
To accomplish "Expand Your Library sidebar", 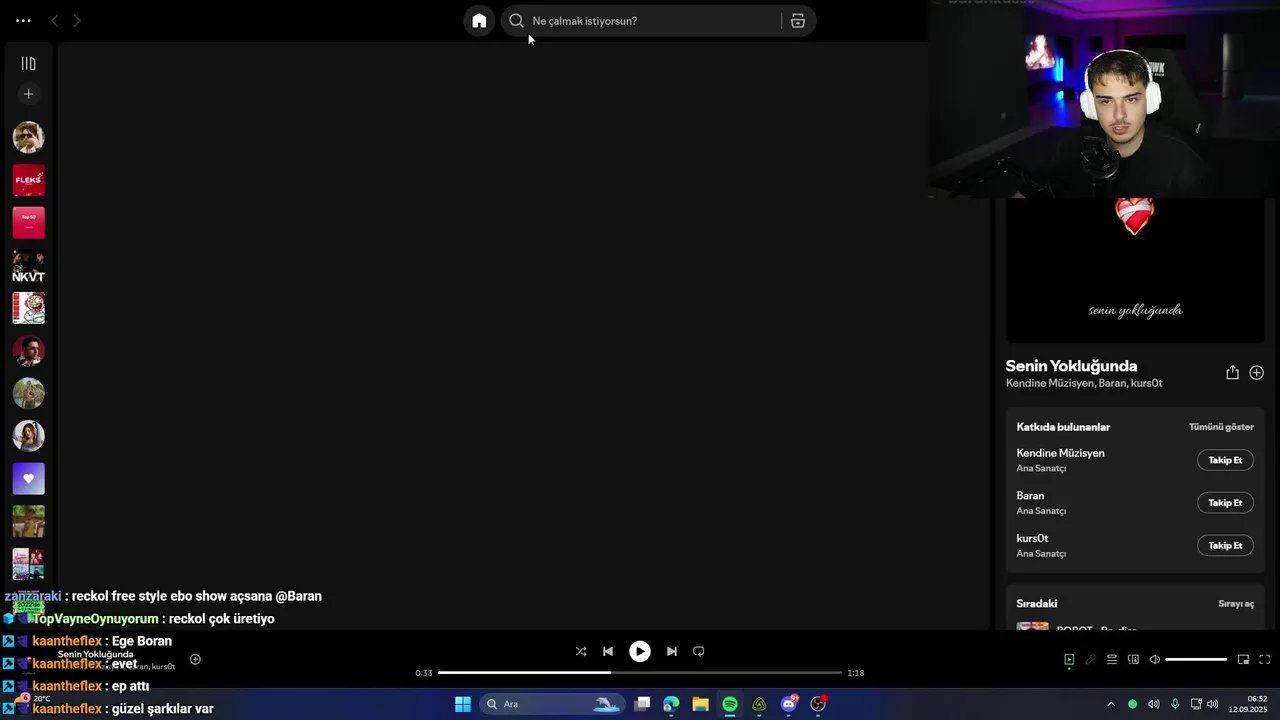I will [x=28, y=63].
